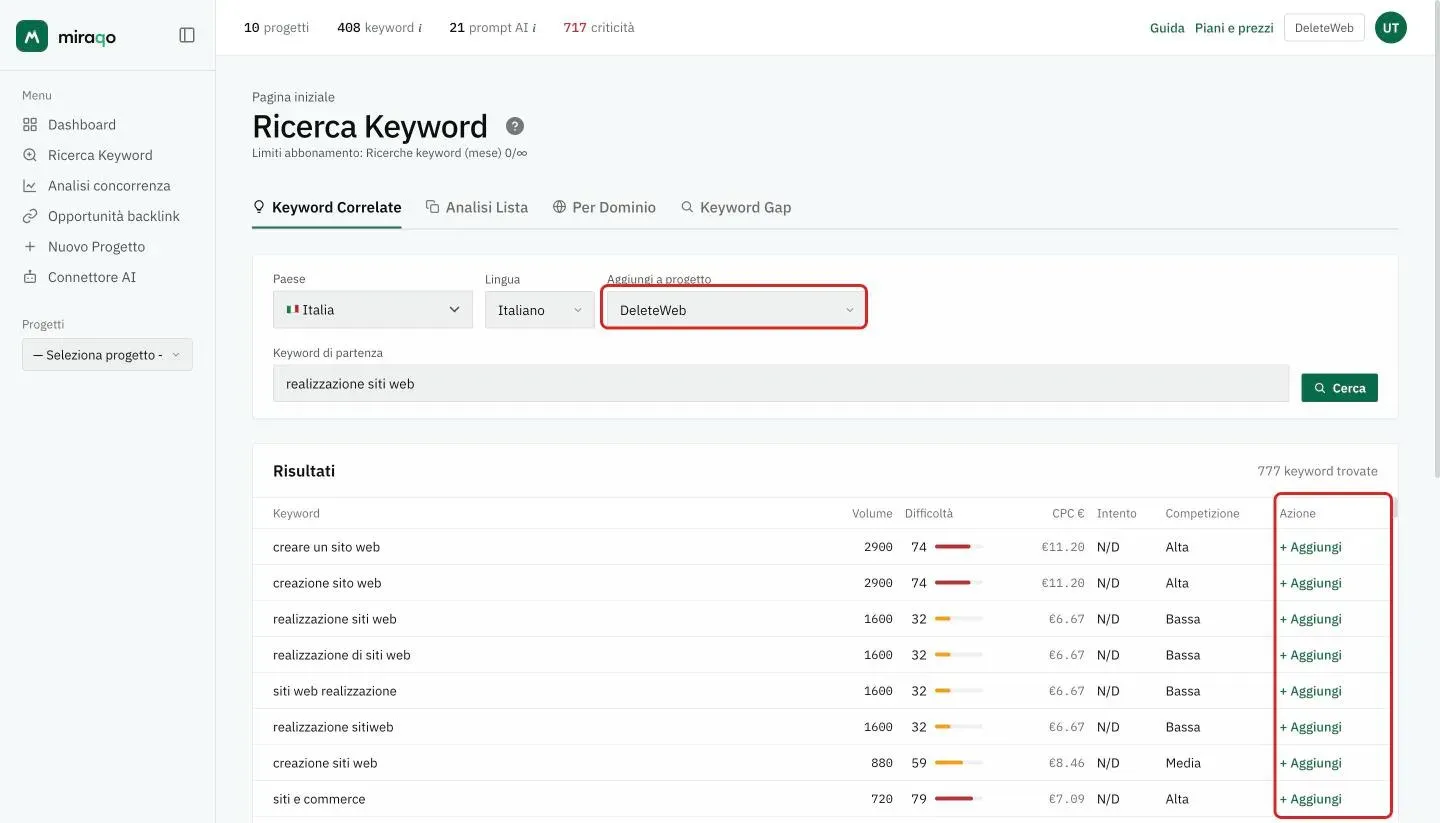Click the Pagina iniziale breadcrumb
Image resolution: width=1440 pixels, height=823 pixels.
293,97
